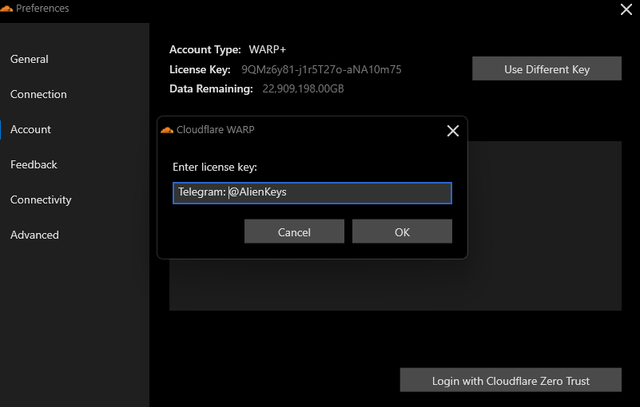Switch to the Connection tab

coord(38,94)
